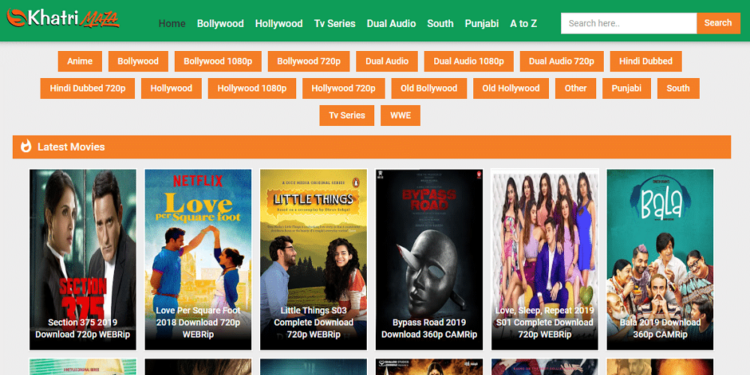Choose the Bollywood 1080p category tag
Image resolution: width=750 pixels, height=375 pixels.
pos(218,61)
